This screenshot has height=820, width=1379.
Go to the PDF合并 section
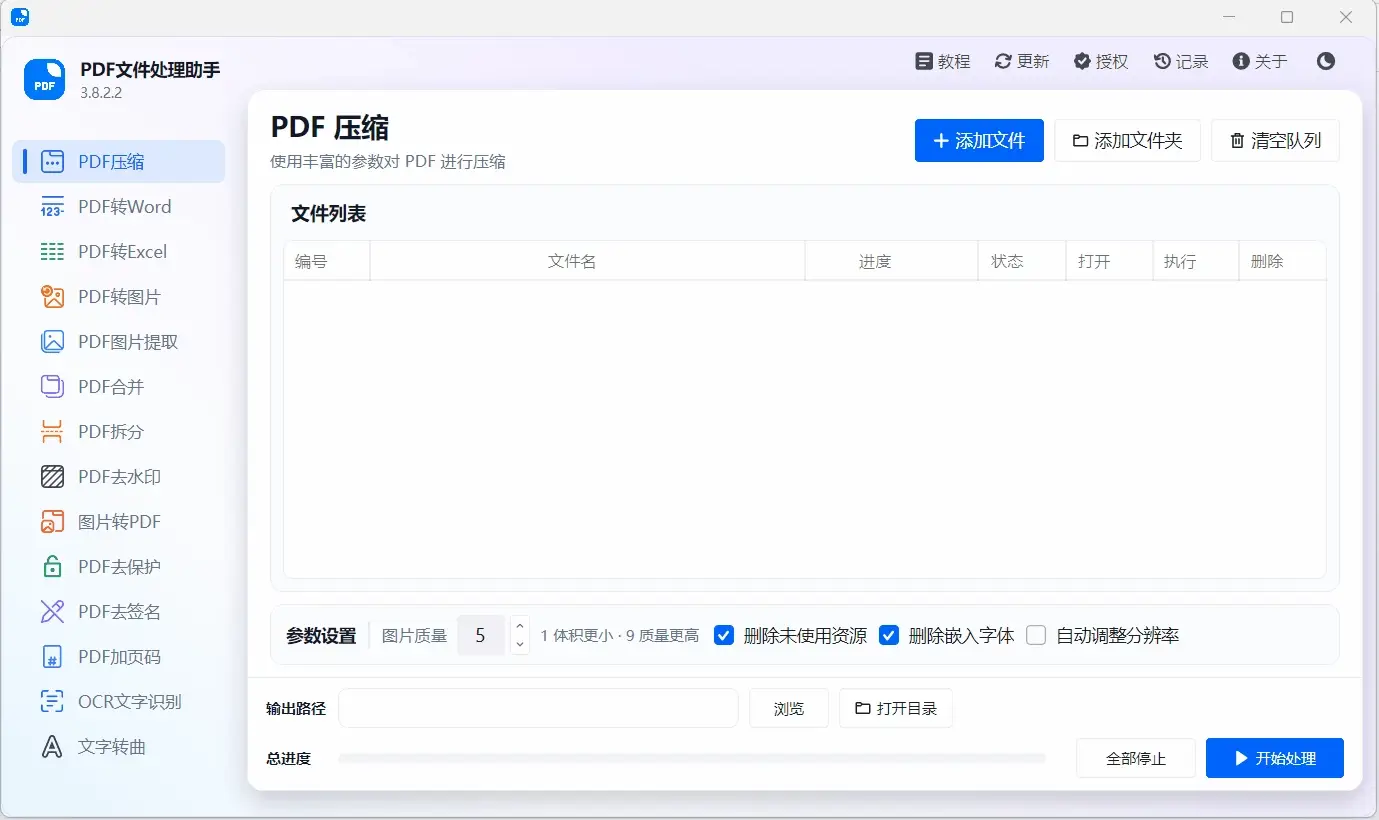[119, 387]
